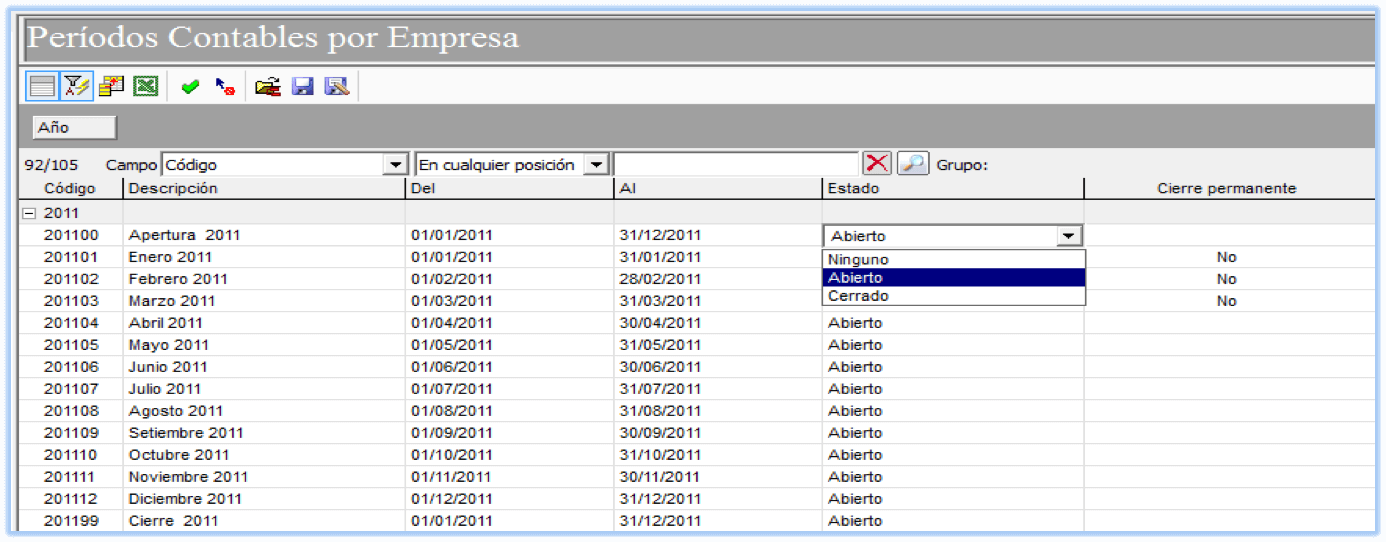Click the code cell 201107

coord(71,389)
